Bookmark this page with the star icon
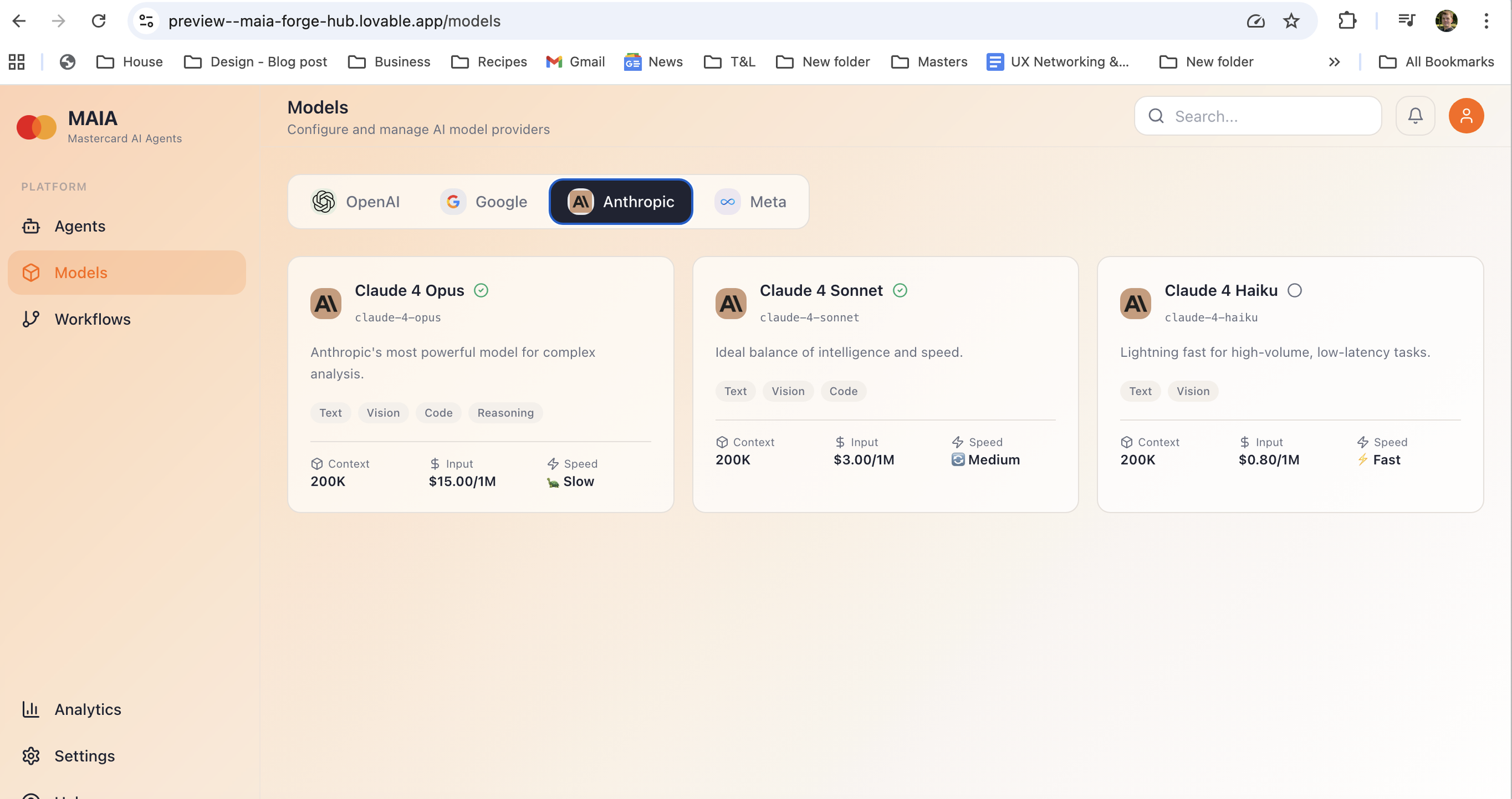The width and height of the screenshot is (1512, 799). (1291, 21)
